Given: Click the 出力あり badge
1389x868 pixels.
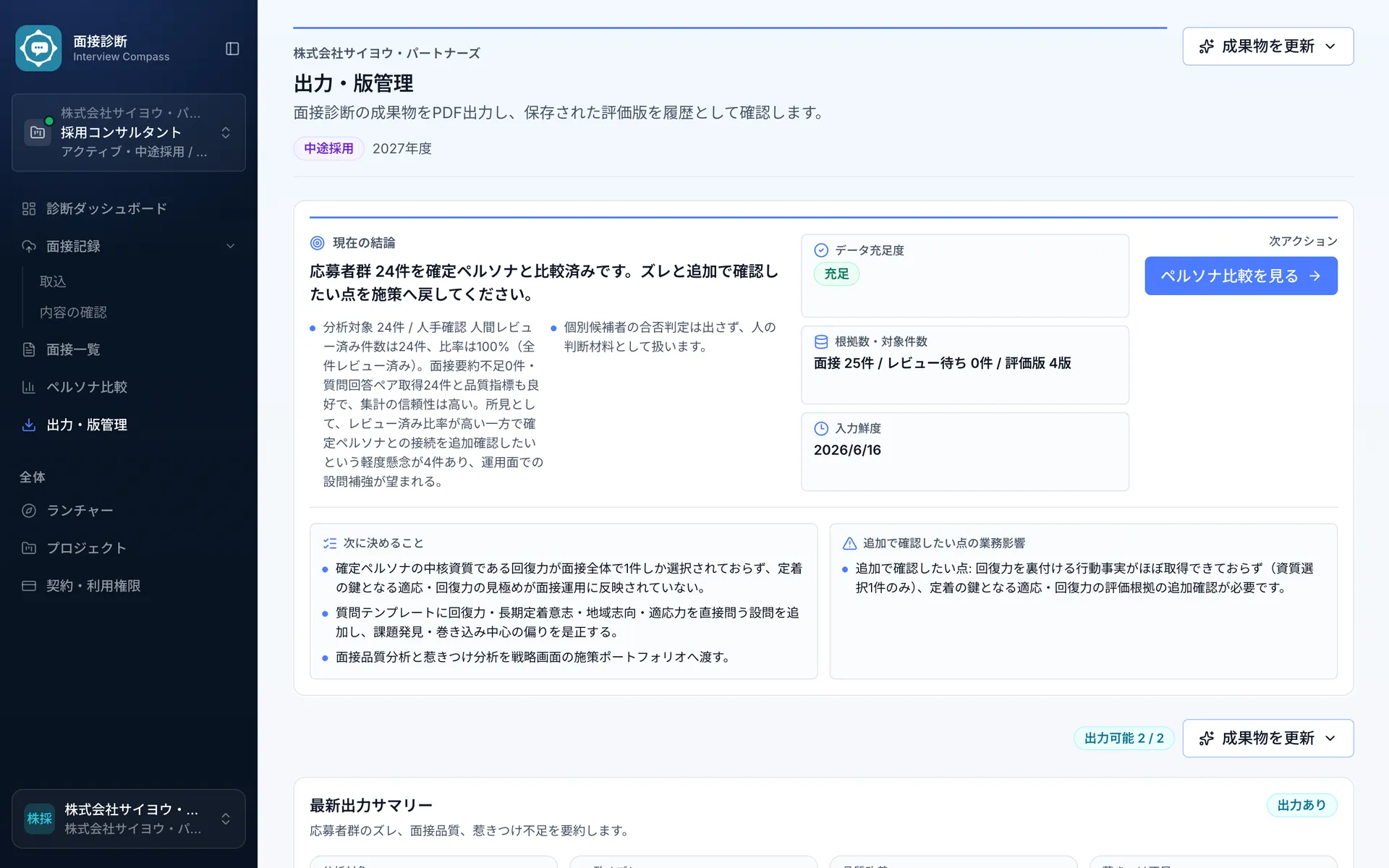Looking at the screenshot, I should coord(1301,805).
